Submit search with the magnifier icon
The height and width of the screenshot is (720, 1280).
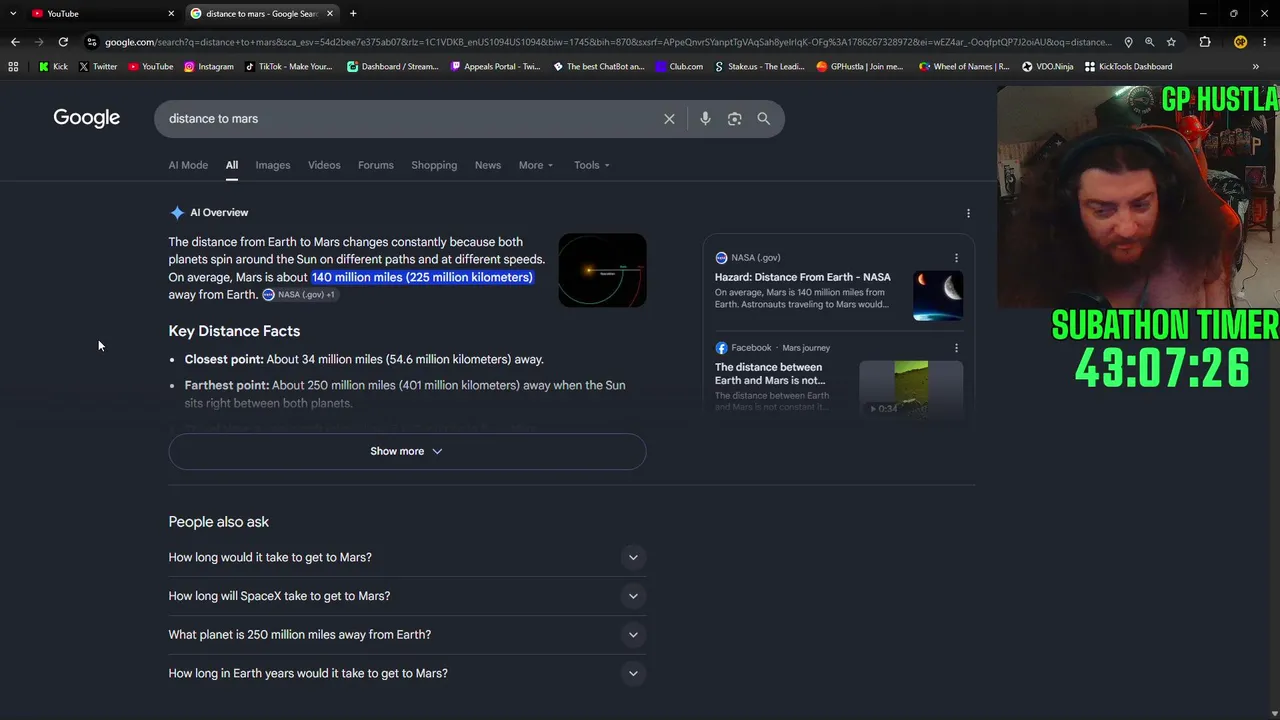pos(764,119)
